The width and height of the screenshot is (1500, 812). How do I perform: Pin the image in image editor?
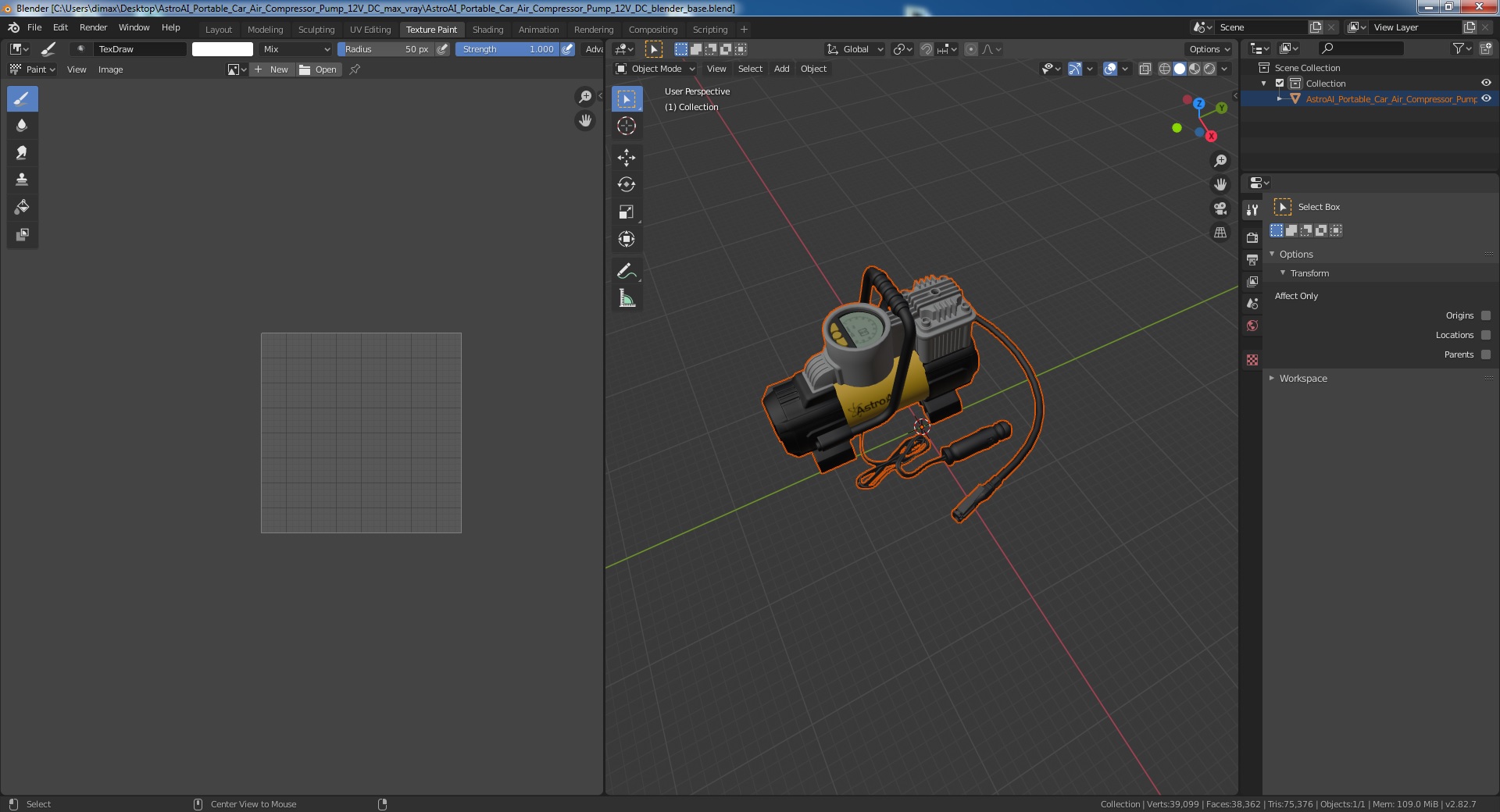pyautogui.click(x=355, y=69)
